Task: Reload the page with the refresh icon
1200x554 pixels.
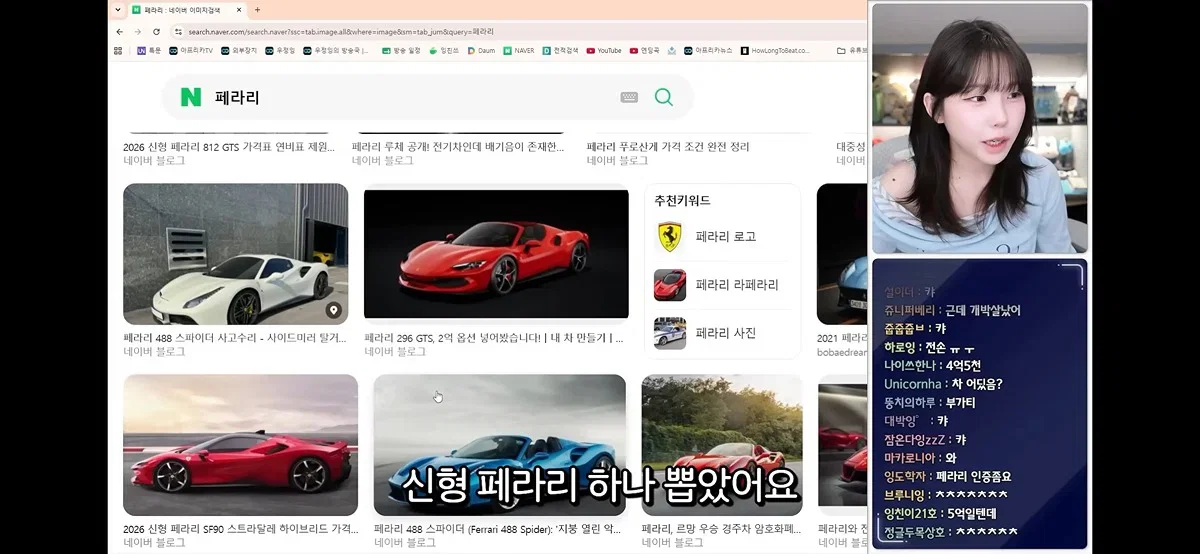Action: 156,32
